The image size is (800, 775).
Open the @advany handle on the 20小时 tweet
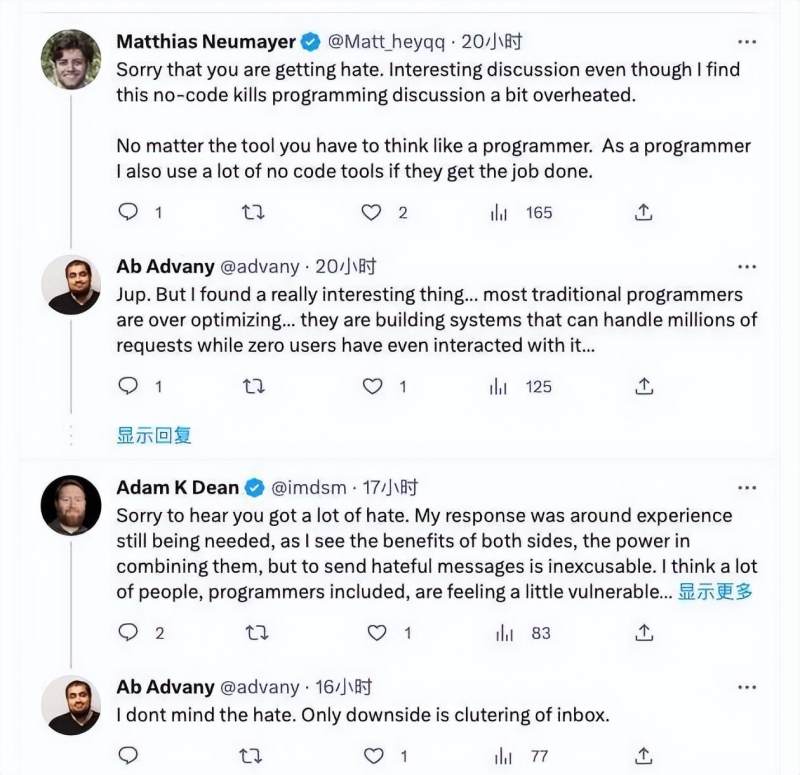[x=259, y=267]
